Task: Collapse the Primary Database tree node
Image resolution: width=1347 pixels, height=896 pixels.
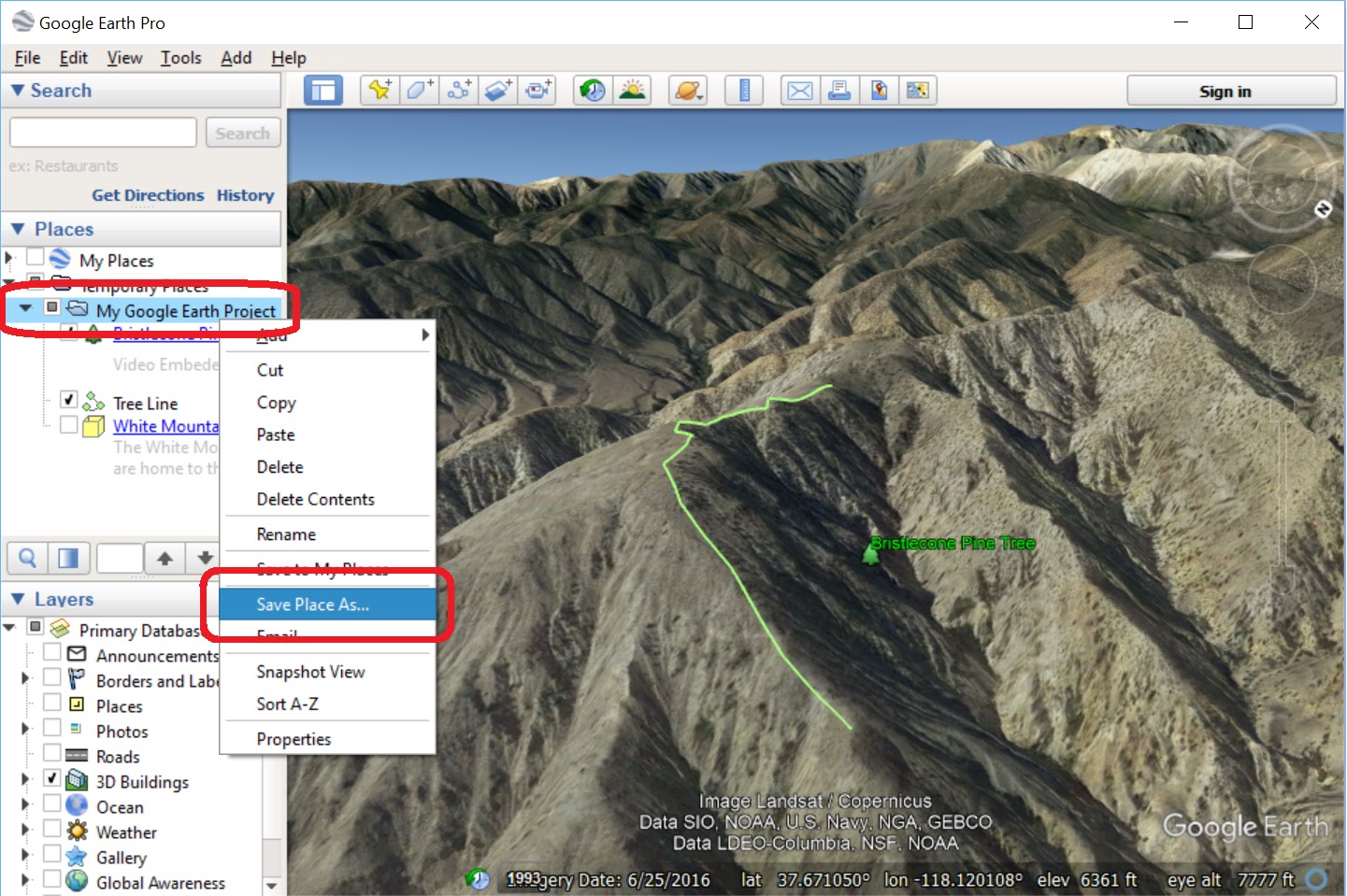Action: pos(10,627)
